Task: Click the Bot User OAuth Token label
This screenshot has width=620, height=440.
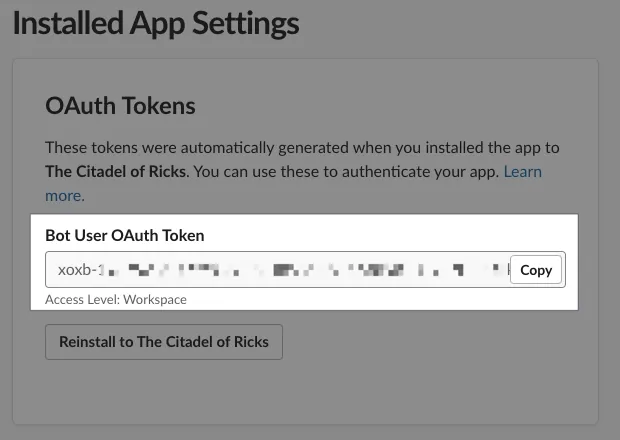Action: pos(125,235)
